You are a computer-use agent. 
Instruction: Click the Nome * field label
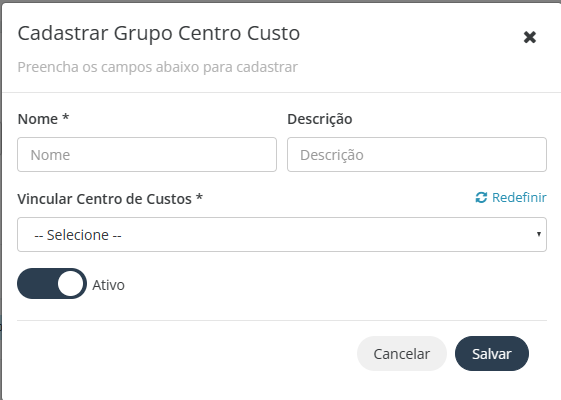pyautogui.click(x=43, y=119)
